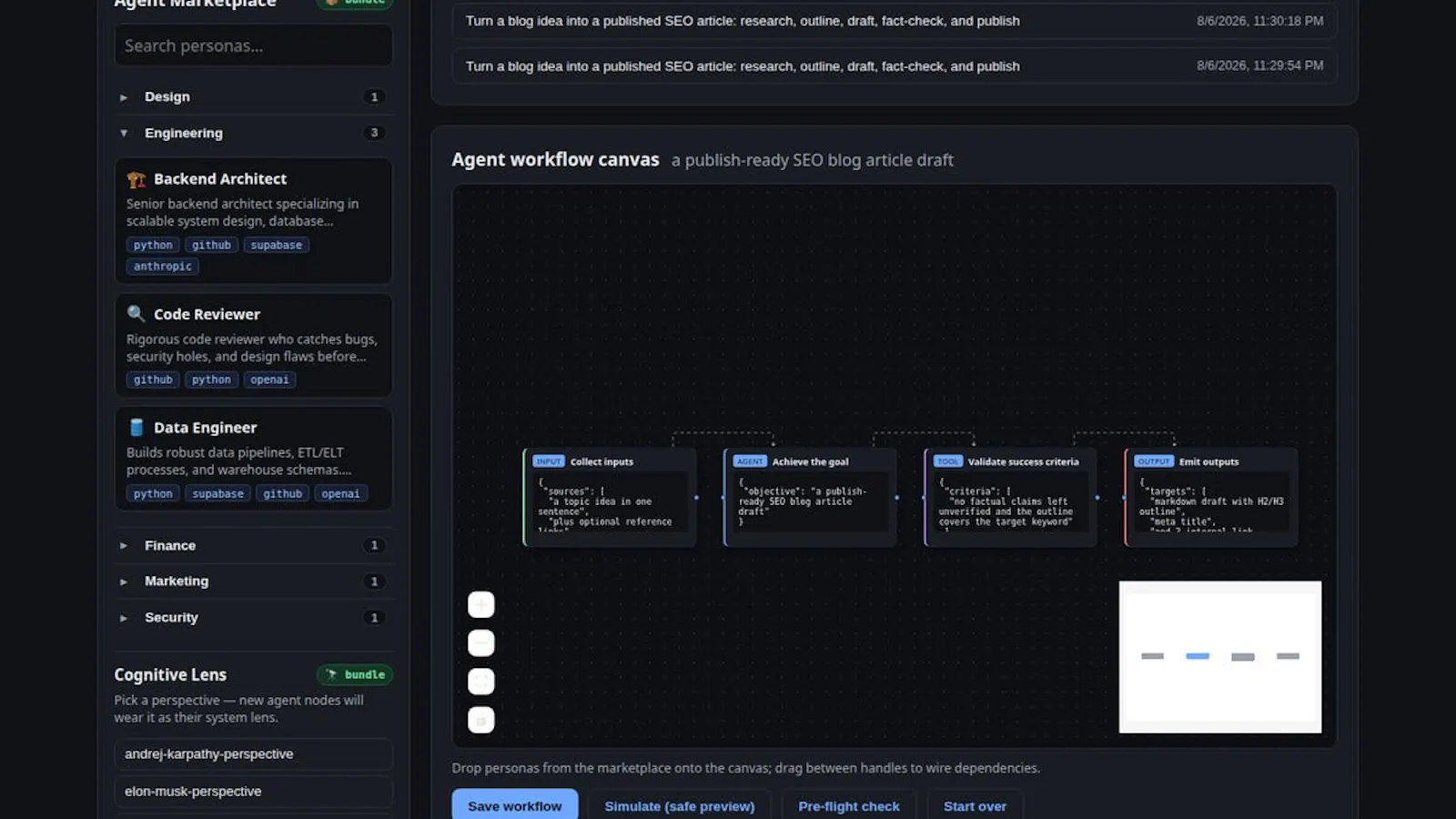Click the openai tag on Code Reviewer
The image size is (1456, 819).
269,379
